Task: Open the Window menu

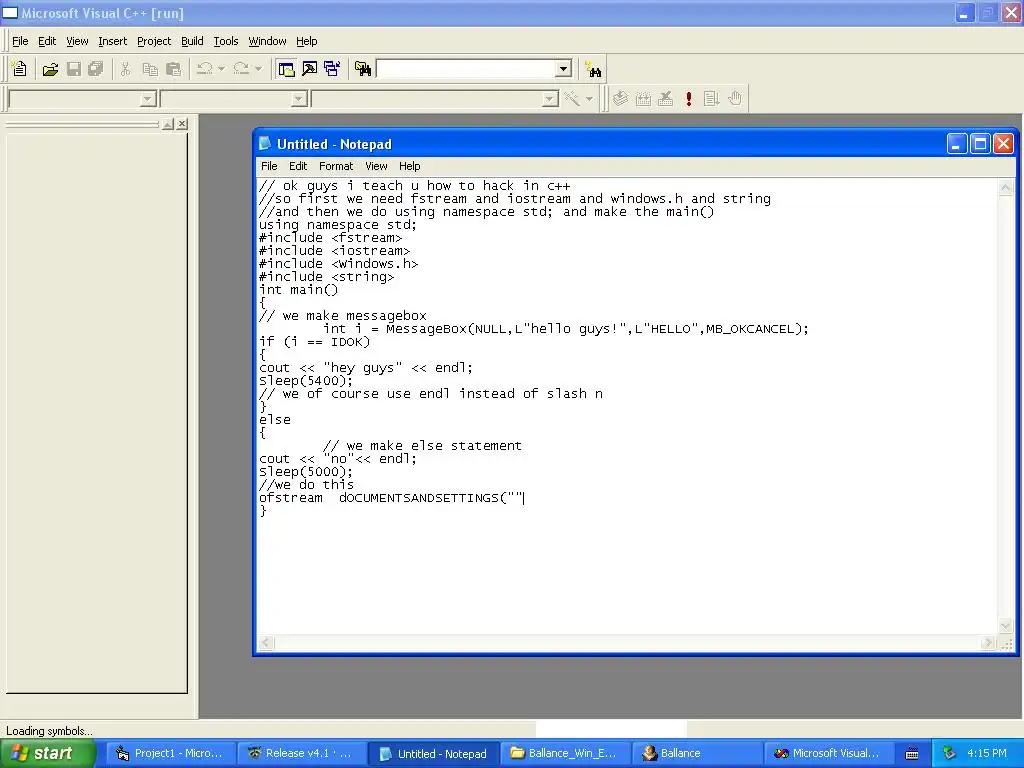Action: click(x=267, y=41)
